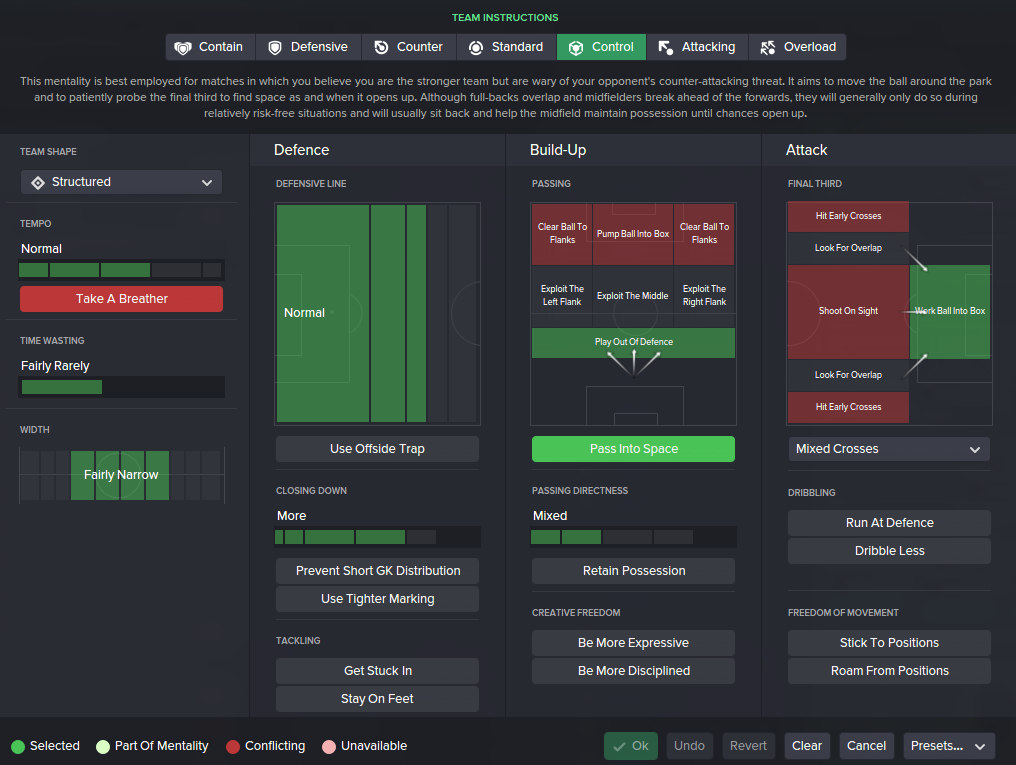Deselect Work Ball Into Box zone

(x=950, y=312)
